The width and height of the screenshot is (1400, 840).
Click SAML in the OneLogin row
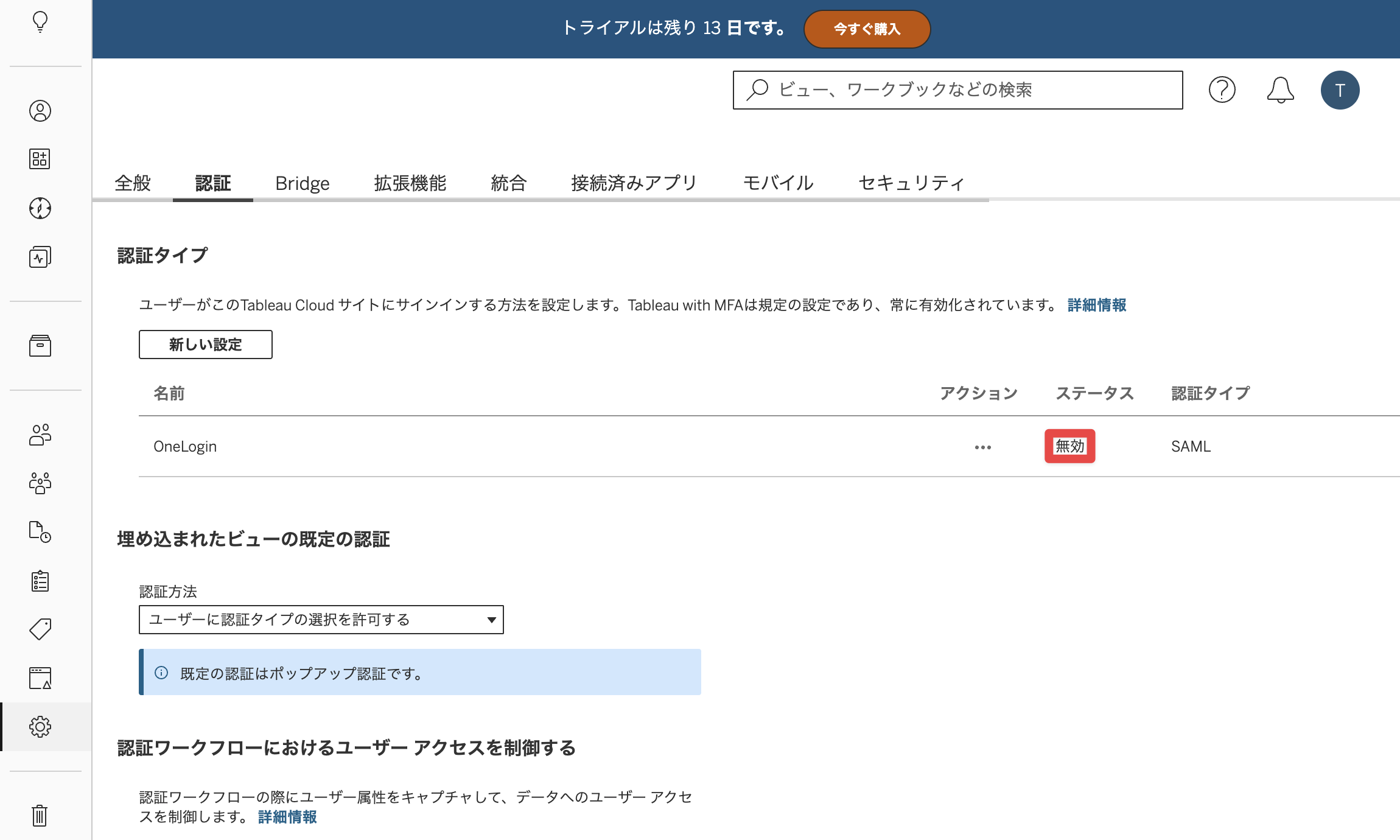point(1191,446)
